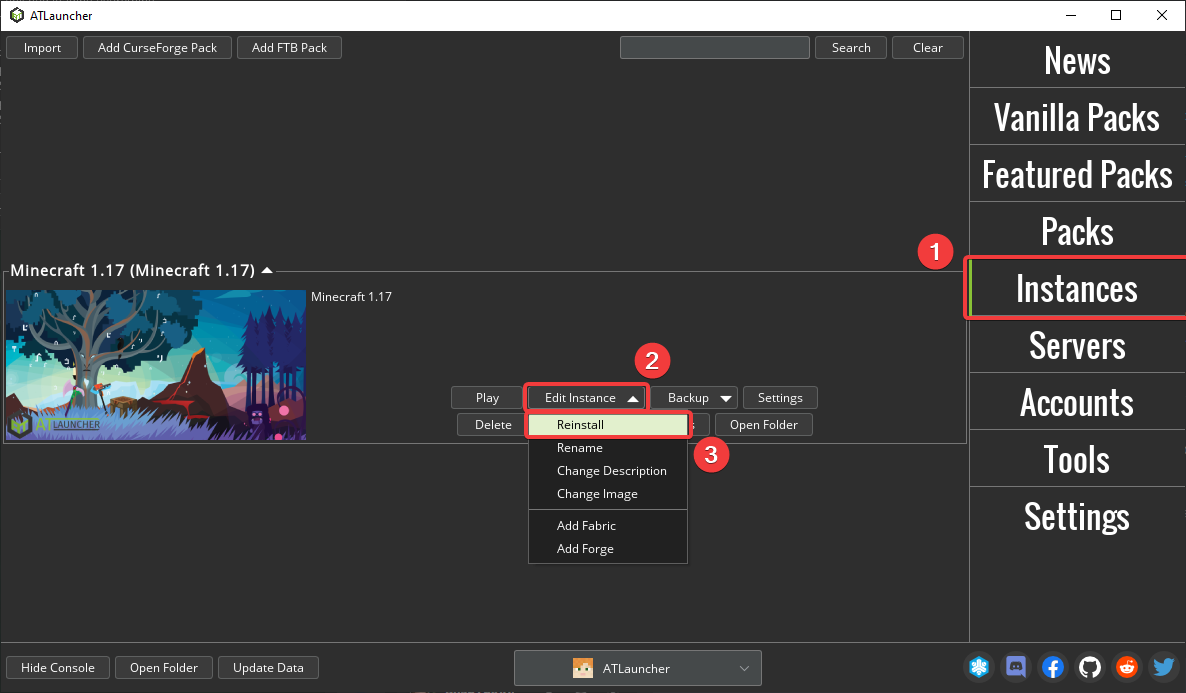Collapse the Minecraft 1.17 instance header arrow
This screenshot has height=693, width=1186.
pos(267,270)
